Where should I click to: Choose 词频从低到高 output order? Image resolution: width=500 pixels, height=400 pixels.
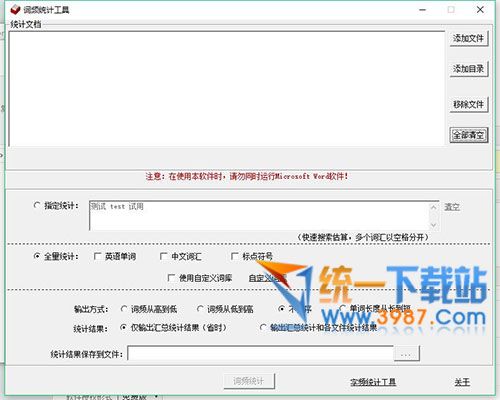[200, 309]
